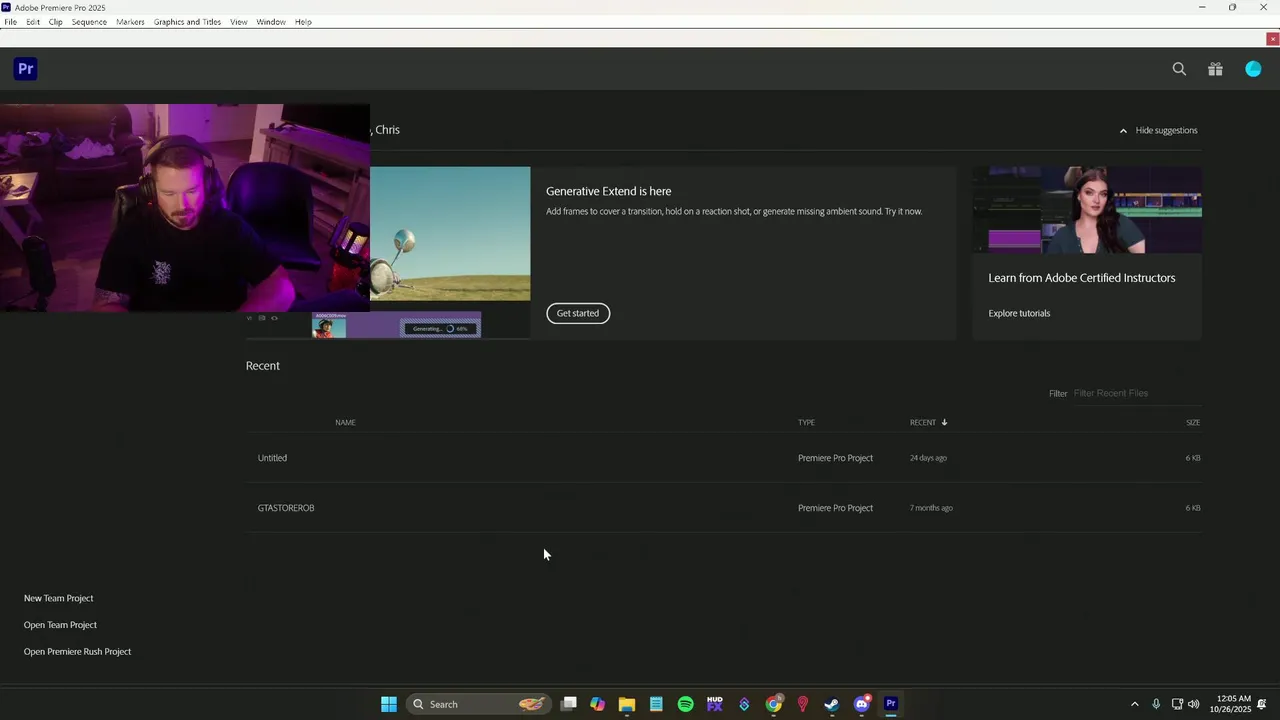Open the Adobe account profile avatar
This screenshot has width=1280, height=720.
pyautogui.click(x=1253, y=69)
